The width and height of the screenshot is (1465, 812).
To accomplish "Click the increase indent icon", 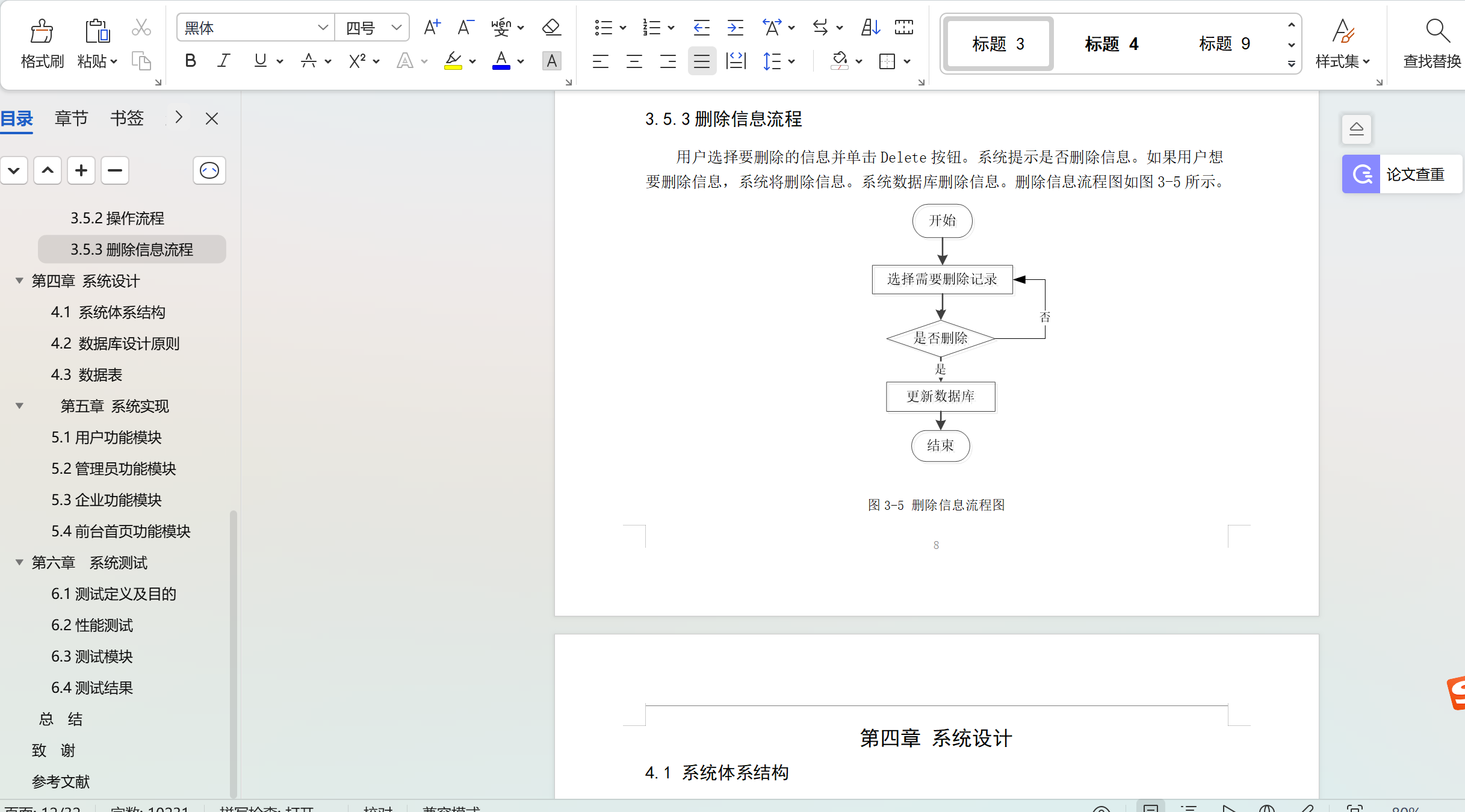I will (735, 28).
